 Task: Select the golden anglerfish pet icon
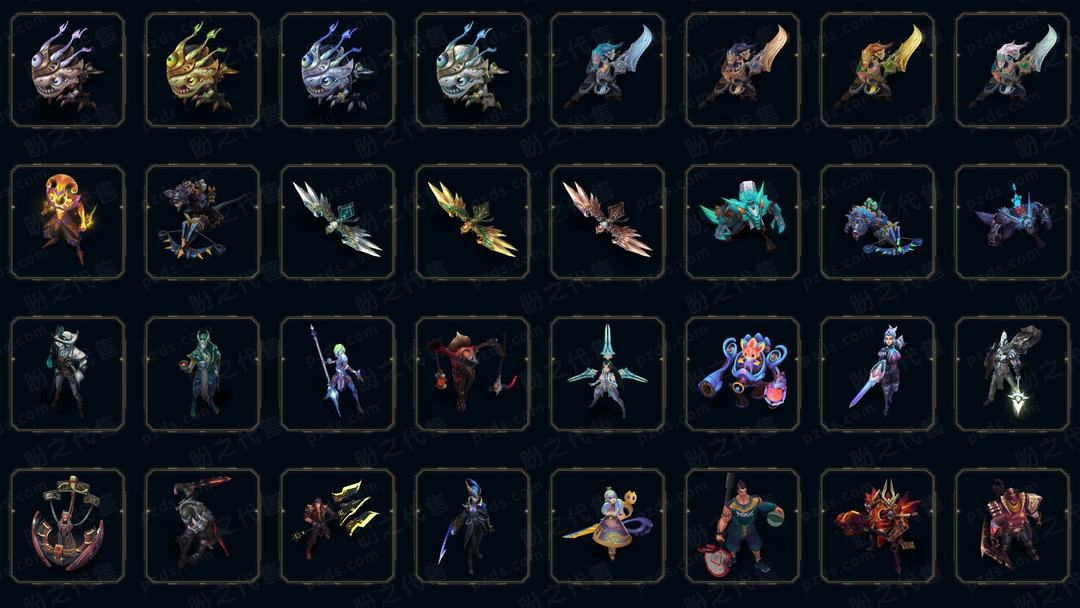point(202,70)
